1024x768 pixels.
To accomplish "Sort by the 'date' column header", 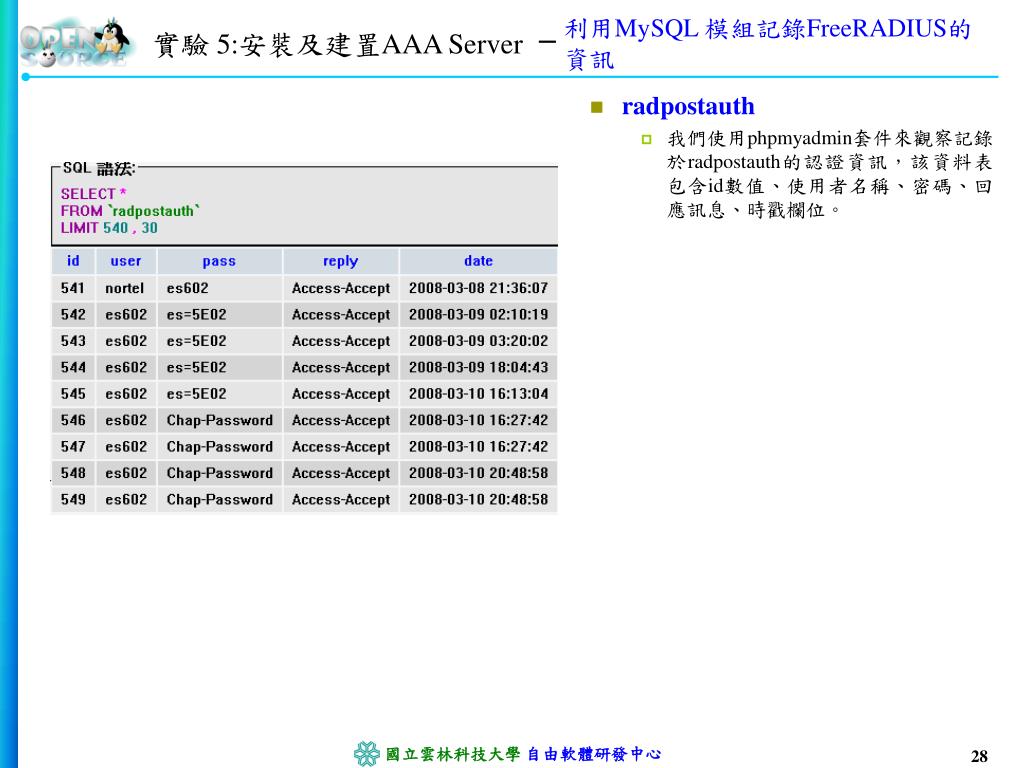I will click(x=478, y=261).
